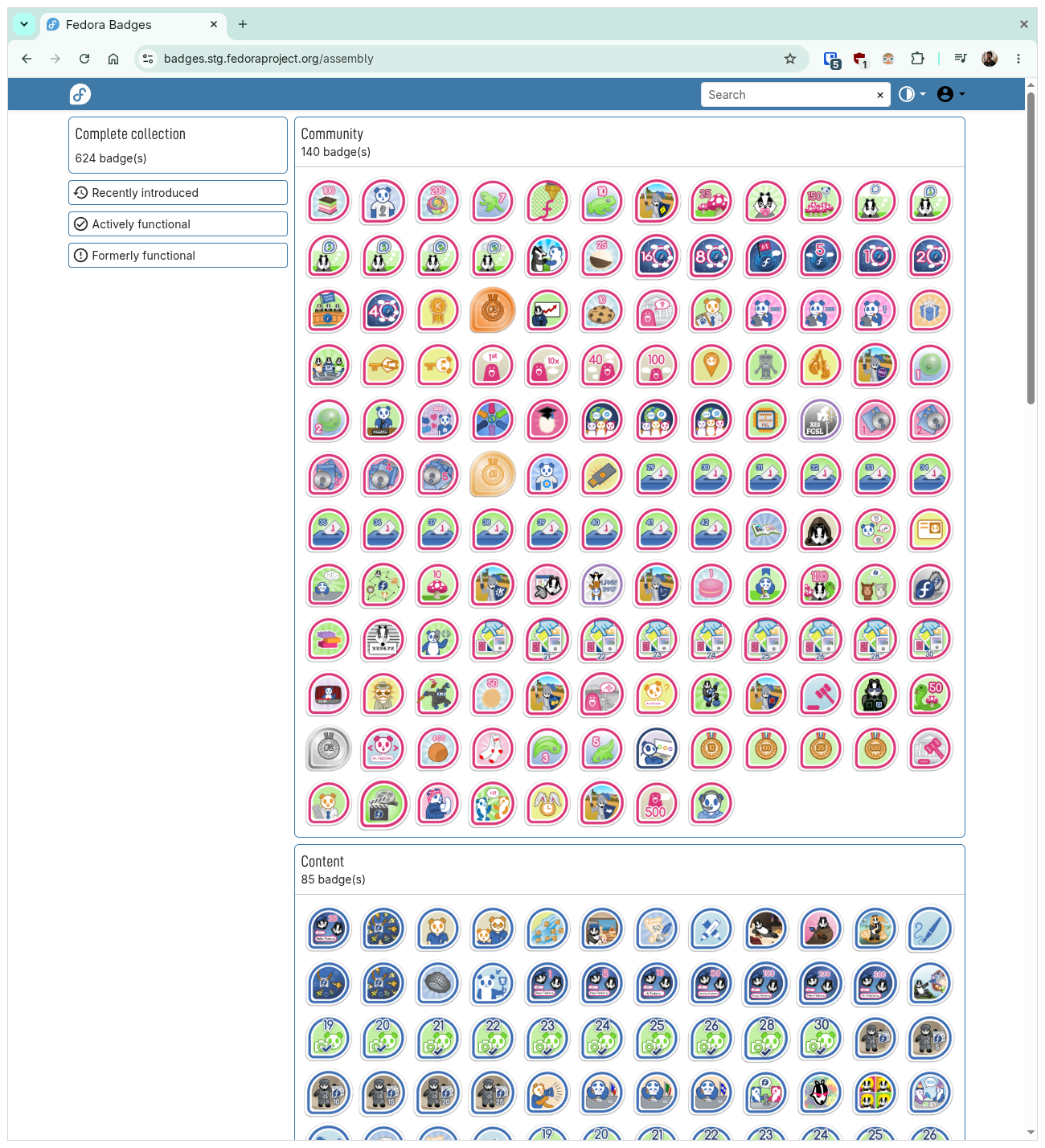Open the 25 coconut badge
This screenshot has width=1045, height=1148.
(602, 256)
